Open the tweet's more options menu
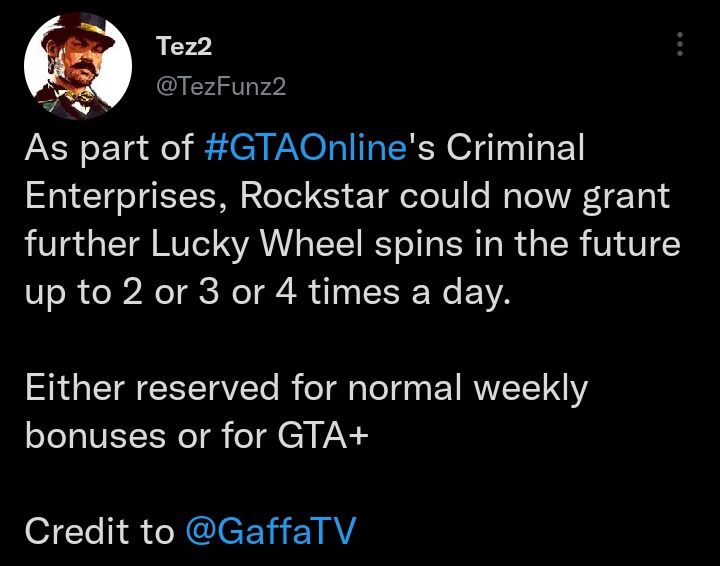The image size is (720, 566). pyautogui.click(x=680, y=44)
